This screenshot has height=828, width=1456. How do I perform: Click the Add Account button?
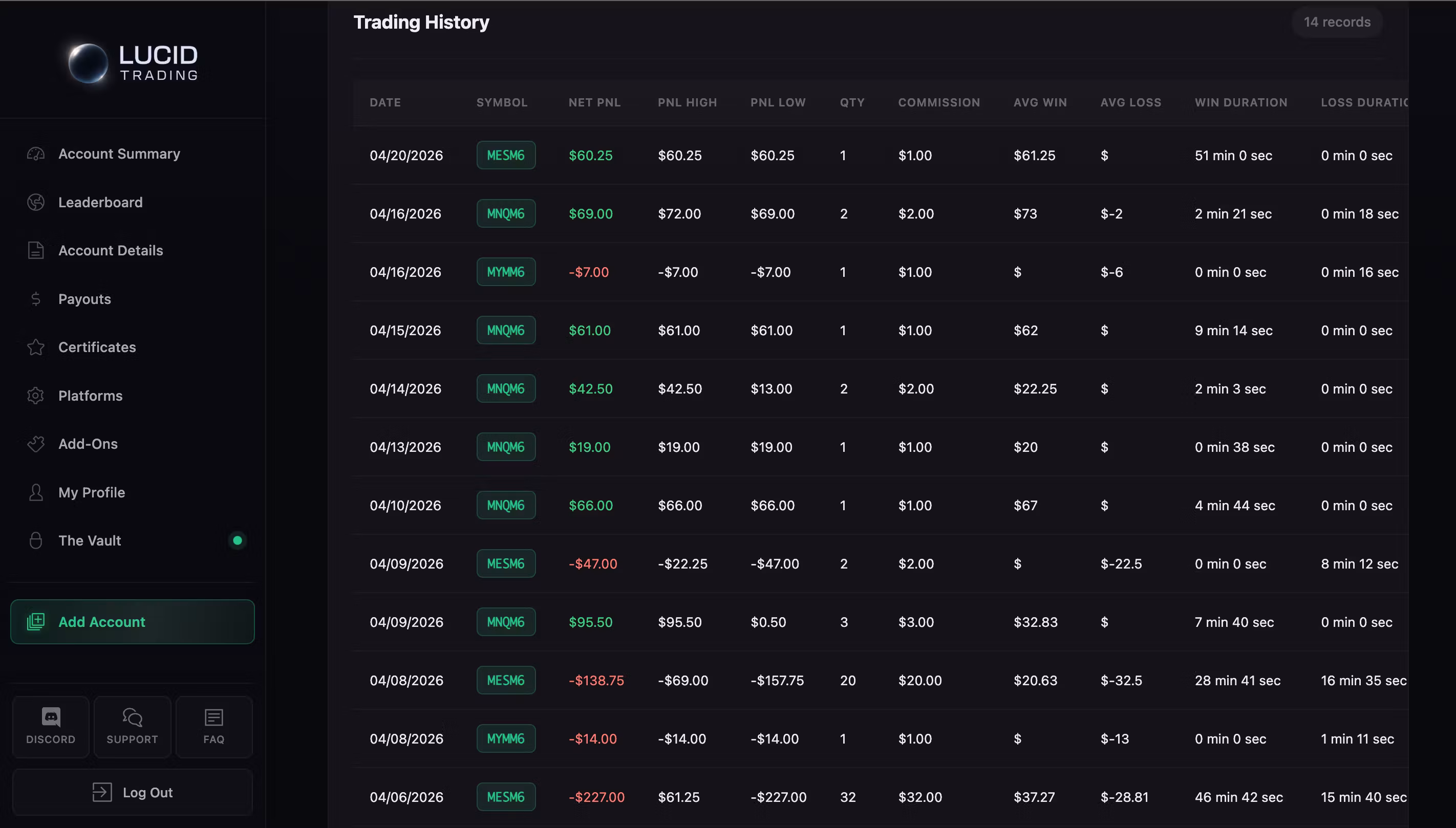[x=133, y=622]
